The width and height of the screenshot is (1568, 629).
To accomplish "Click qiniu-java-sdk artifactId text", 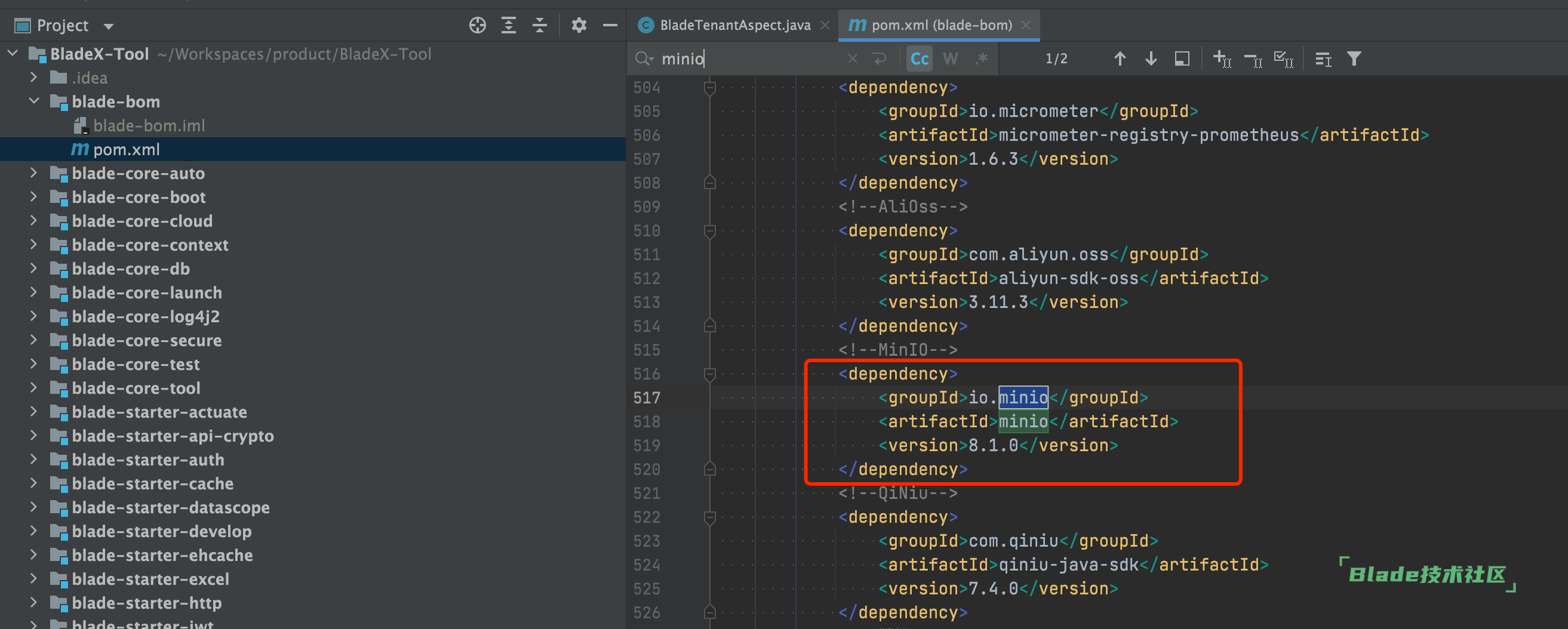I will point(1068,565).
